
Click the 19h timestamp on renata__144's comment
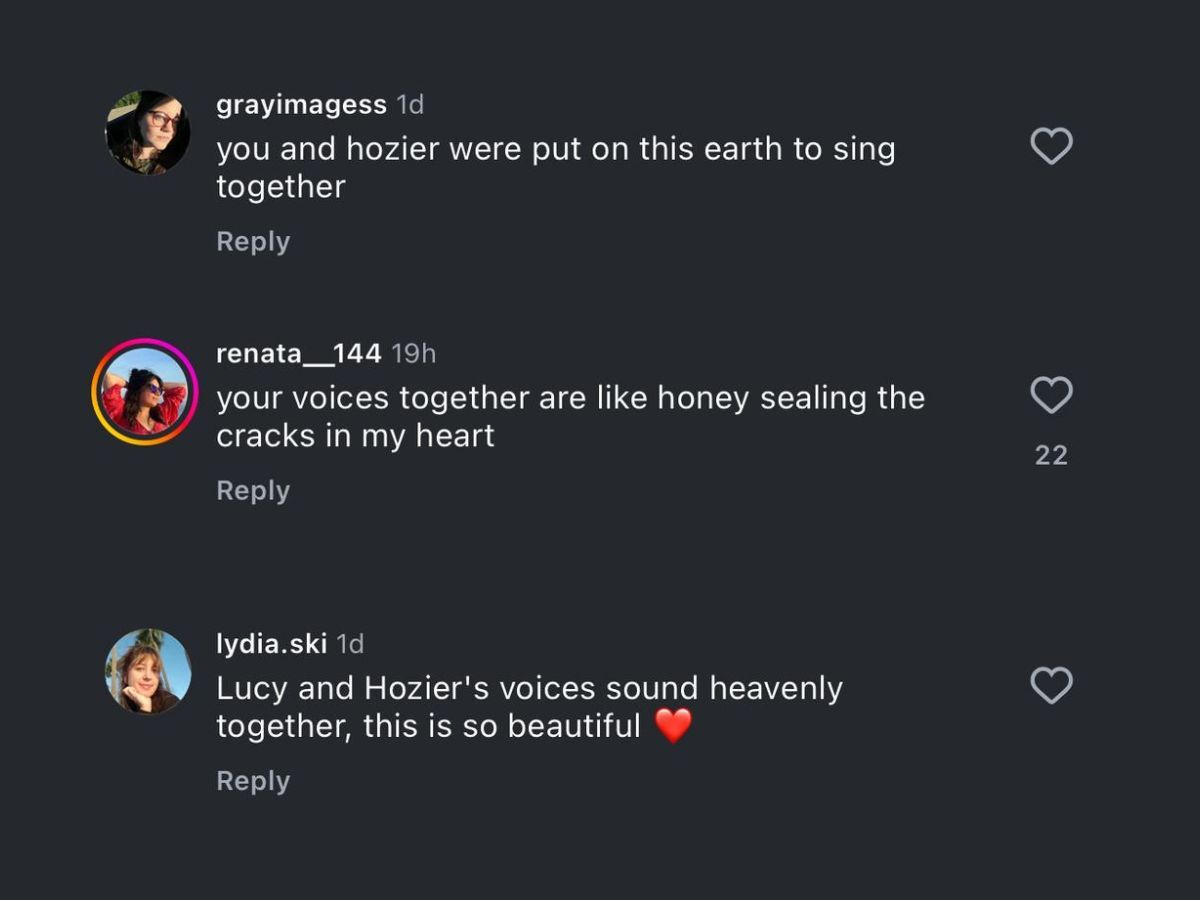click(x=413, y=354)
